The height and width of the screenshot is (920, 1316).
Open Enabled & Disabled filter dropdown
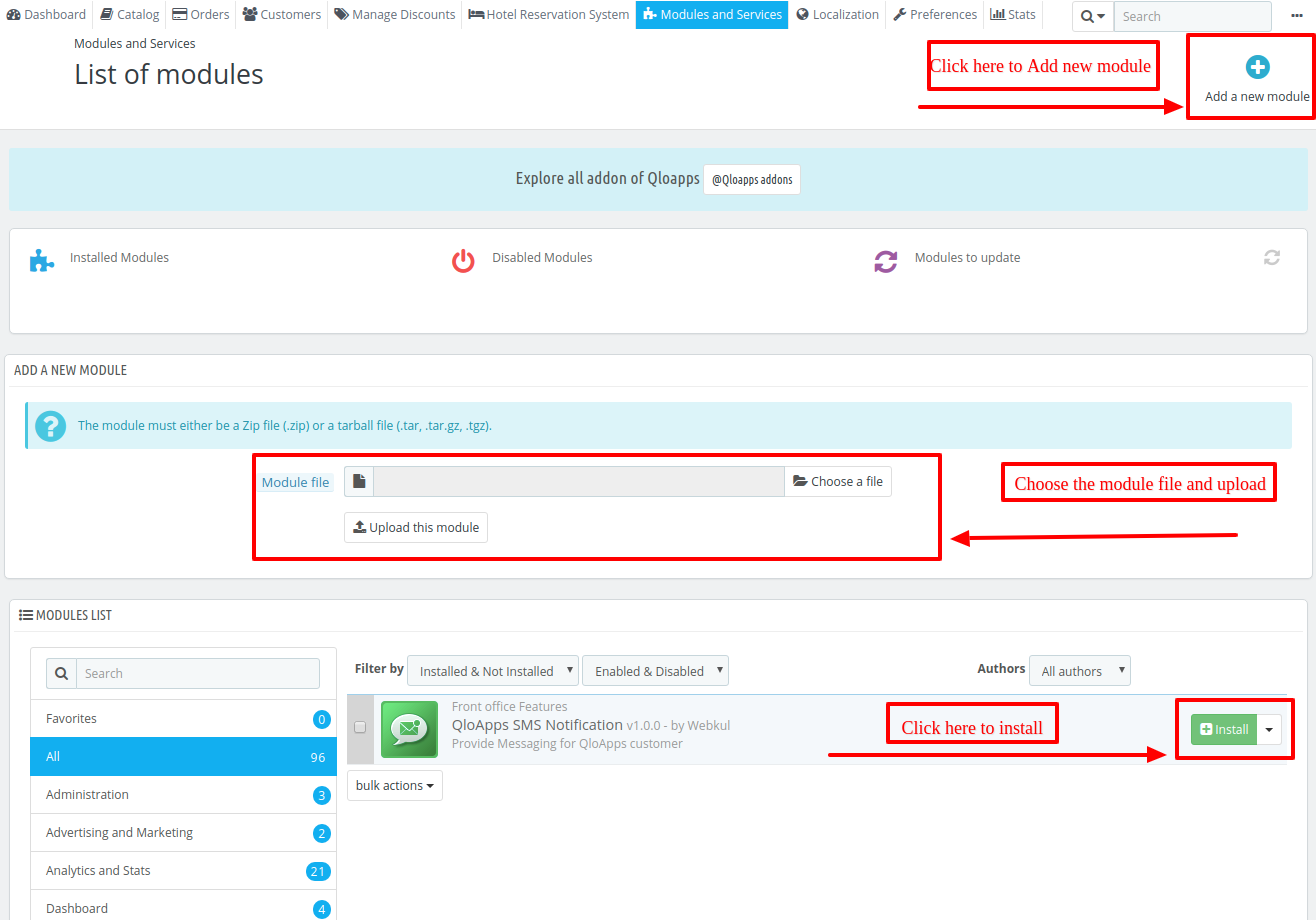coord(655,670)
